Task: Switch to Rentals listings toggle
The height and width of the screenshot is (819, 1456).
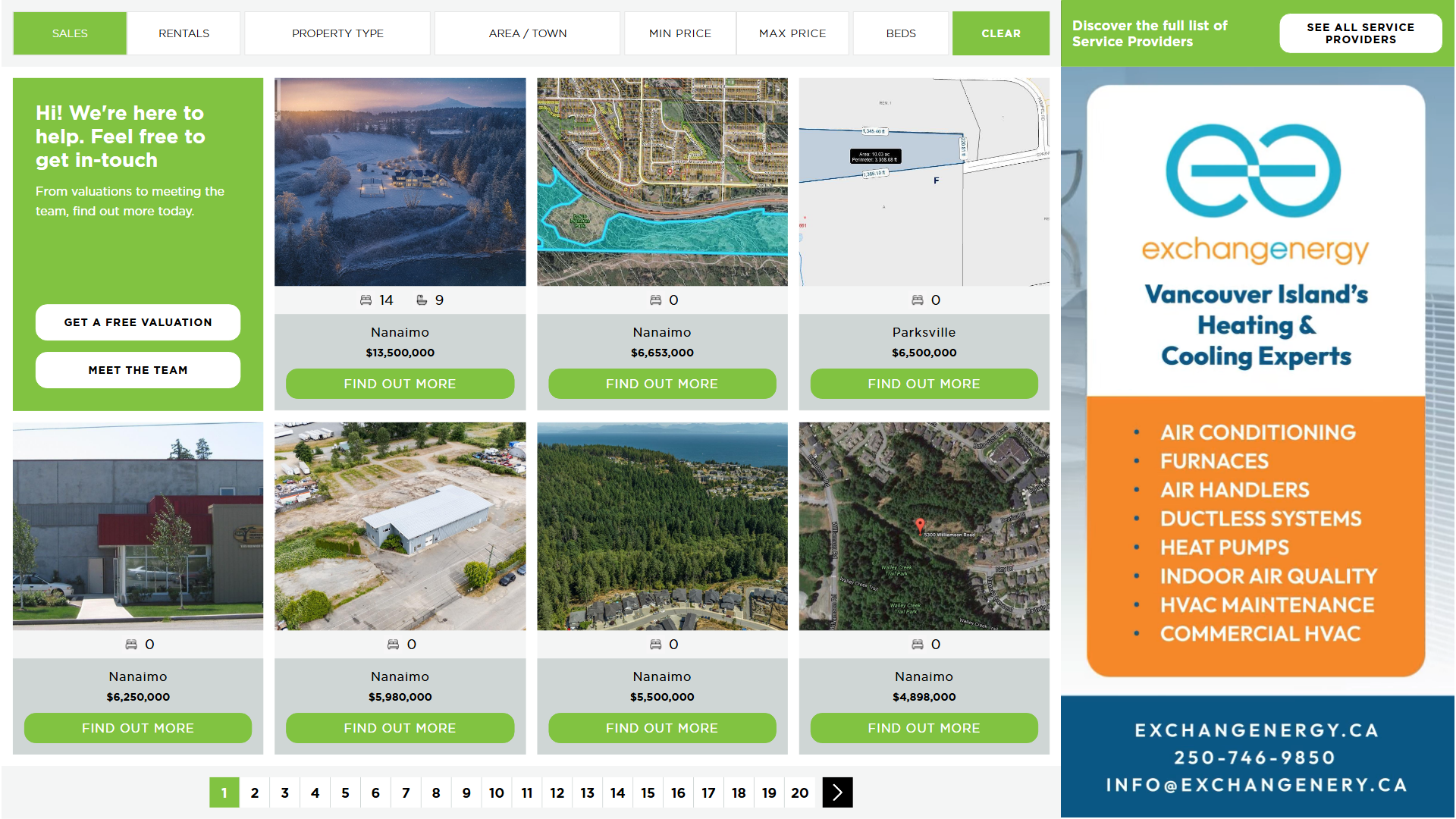Action: (184, 33)
